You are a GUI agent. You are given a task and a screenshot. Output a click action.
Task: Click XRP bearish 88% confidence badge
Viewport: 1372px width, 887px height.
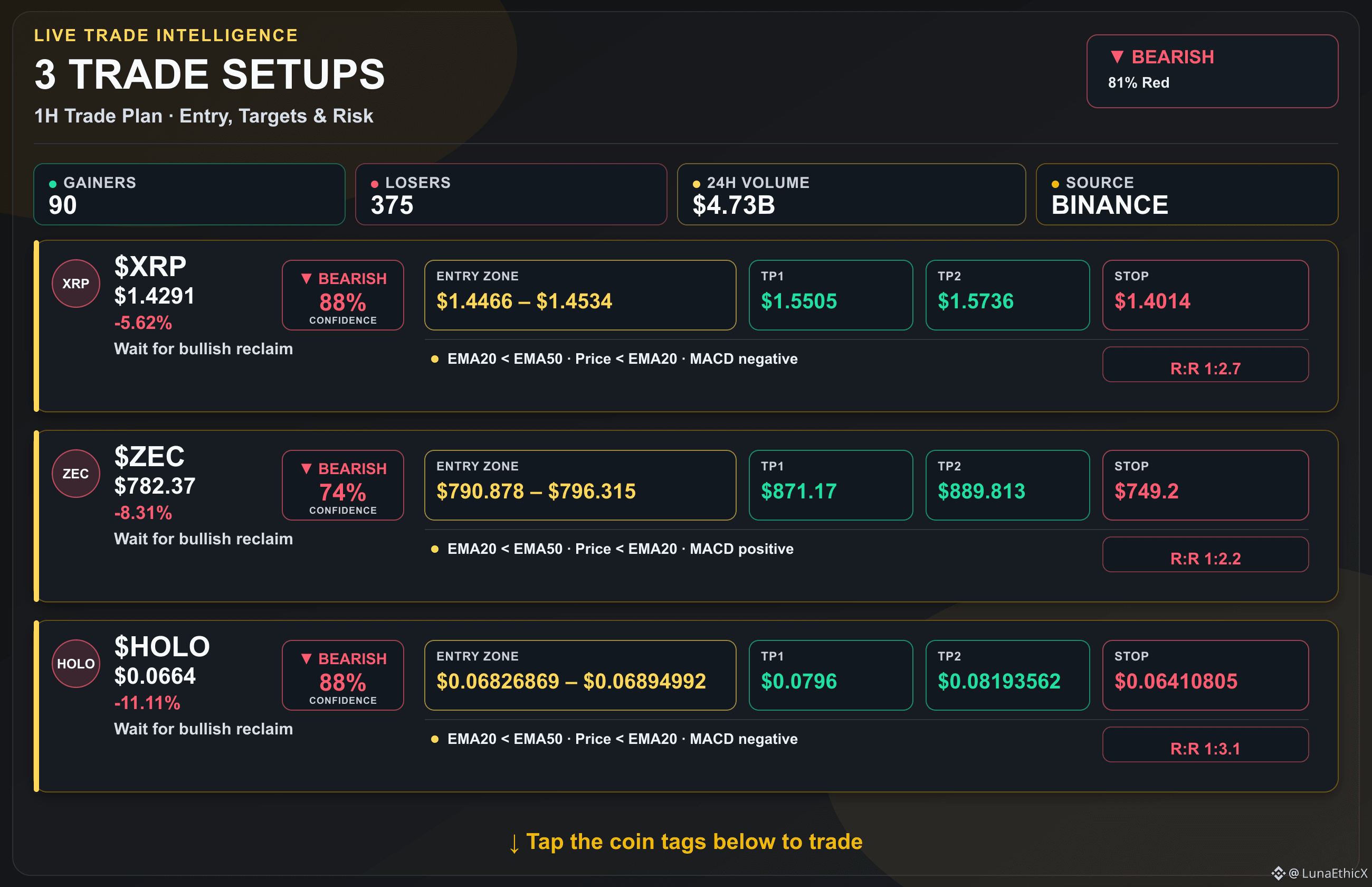click(343, 296)
